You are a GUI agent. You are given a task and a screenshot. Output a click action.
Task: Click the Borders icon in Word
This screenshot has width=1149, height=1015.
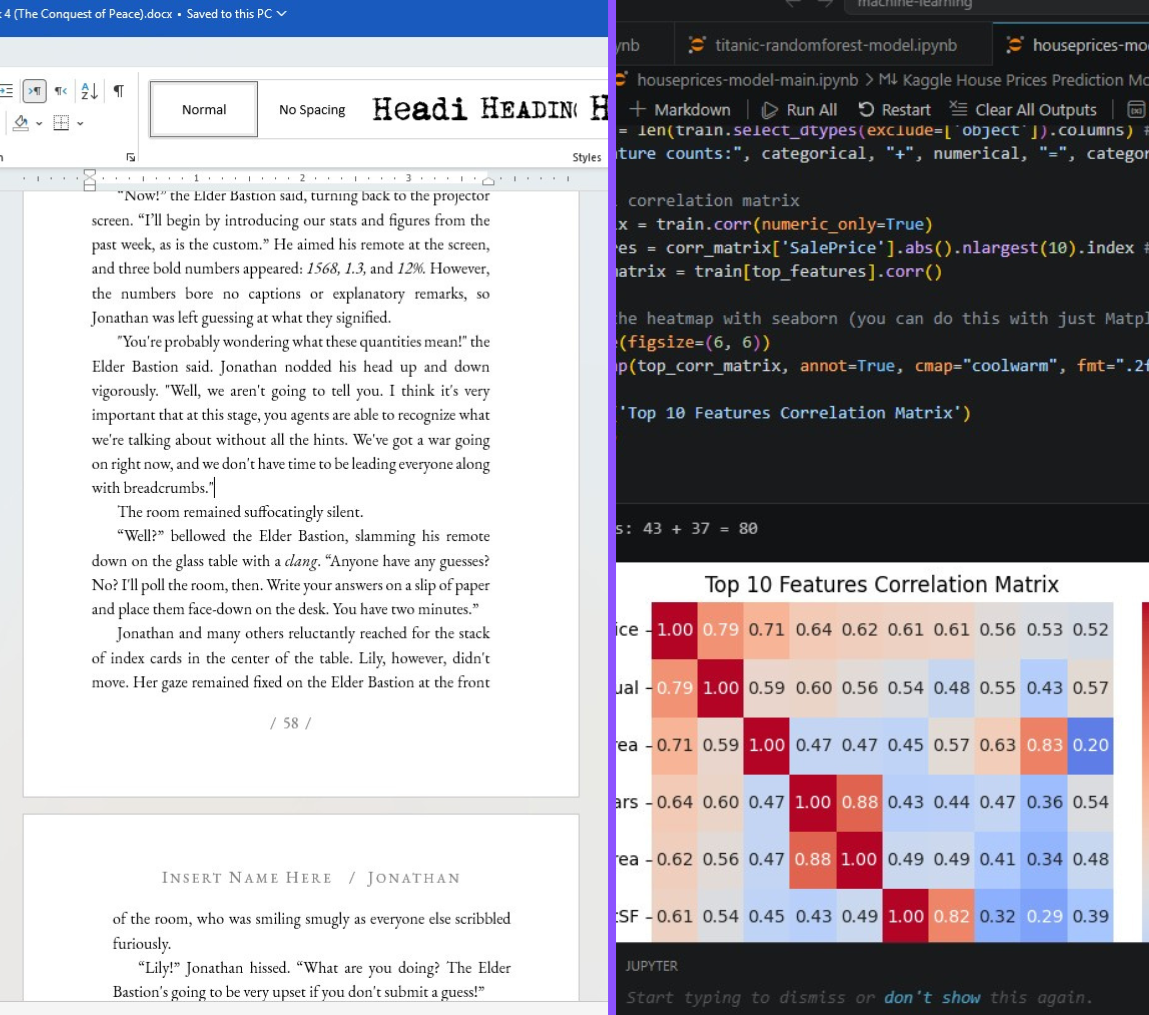(62, 123)
